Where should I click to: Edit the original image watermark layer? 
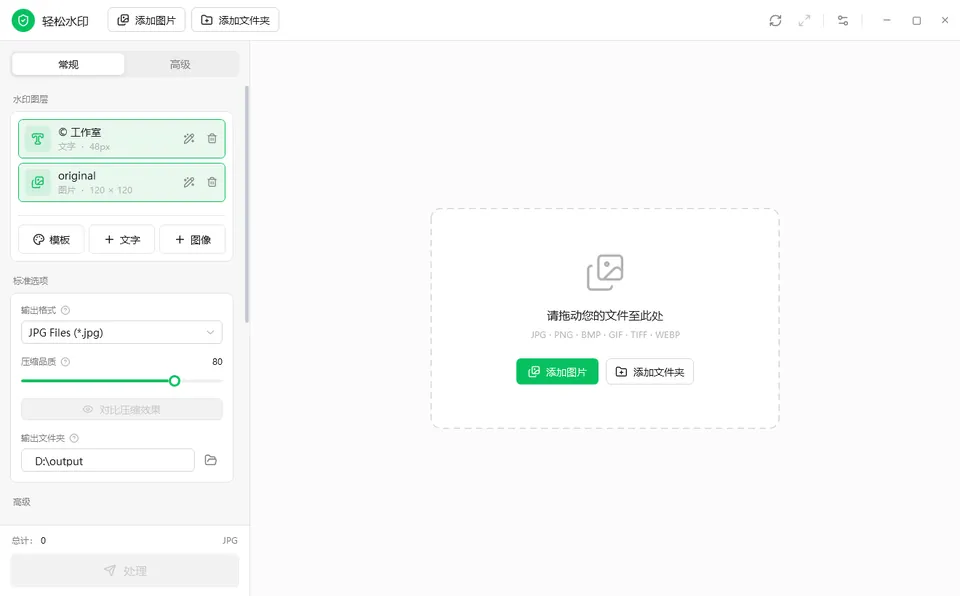[189, 183]
